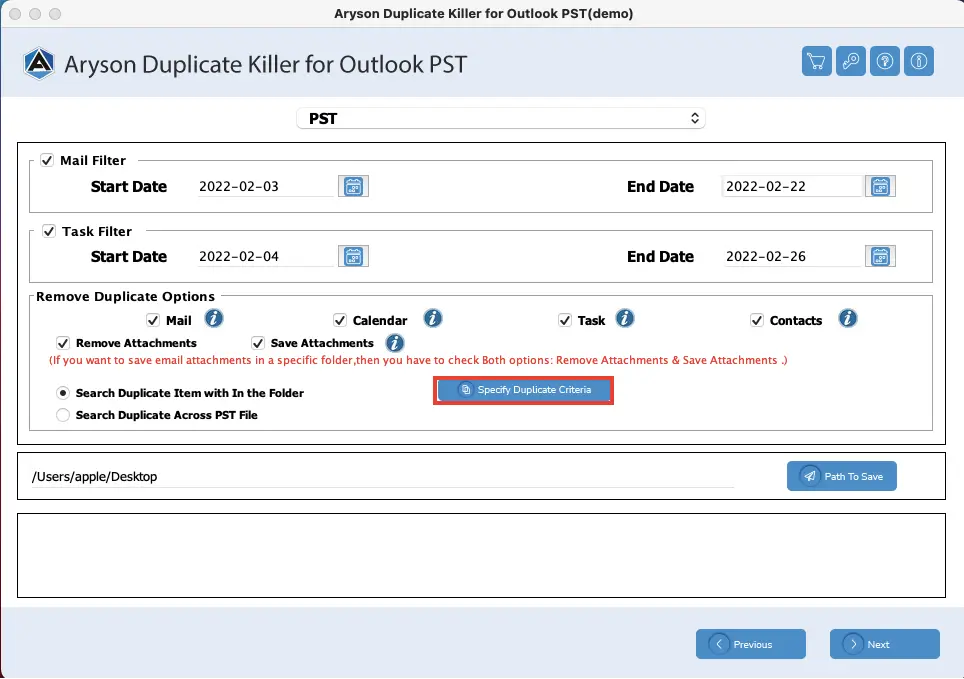Click the Path To Save button

coord(842,476)
